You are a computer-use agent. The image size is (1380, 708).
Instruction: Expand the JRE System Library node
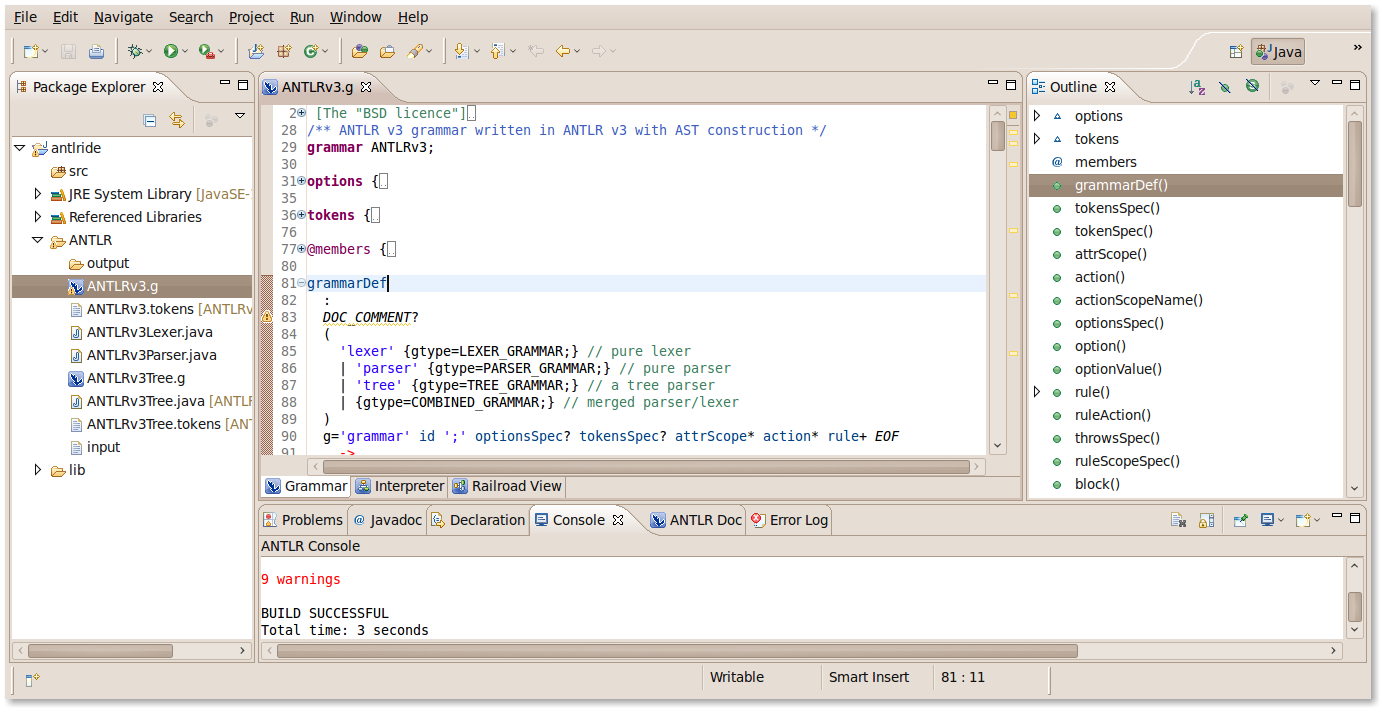[x=39, y=194]
